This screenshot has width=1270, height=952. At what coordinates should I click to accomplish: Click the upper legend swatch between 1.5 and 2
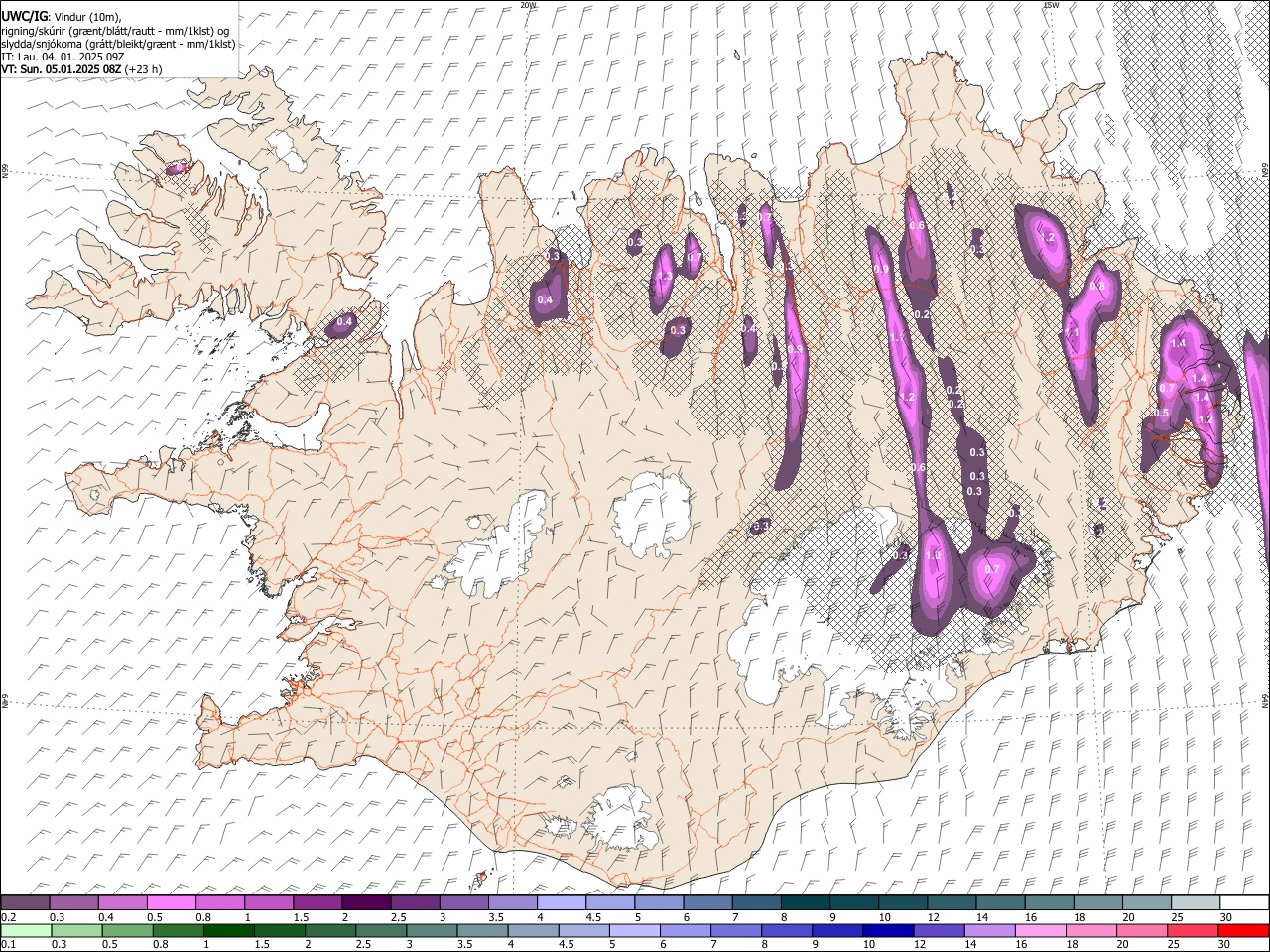point(317,902)
